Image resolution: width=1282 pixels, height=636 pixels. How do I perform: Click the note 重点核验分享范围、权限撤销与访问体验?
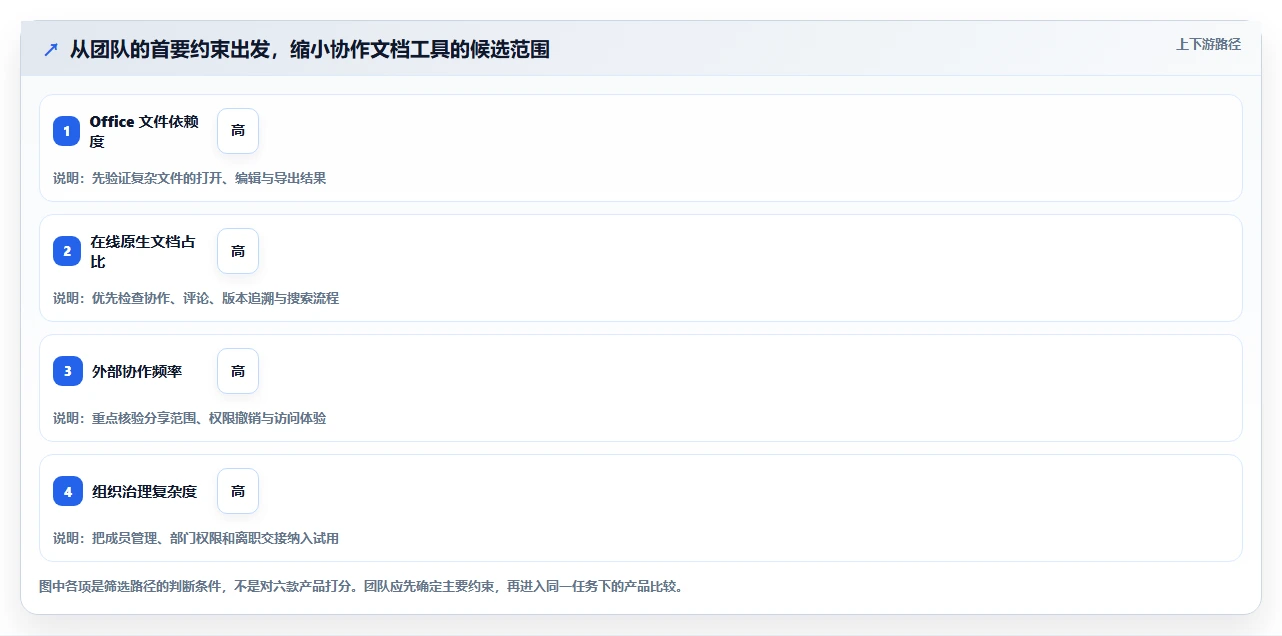click(x=208, y=418)
